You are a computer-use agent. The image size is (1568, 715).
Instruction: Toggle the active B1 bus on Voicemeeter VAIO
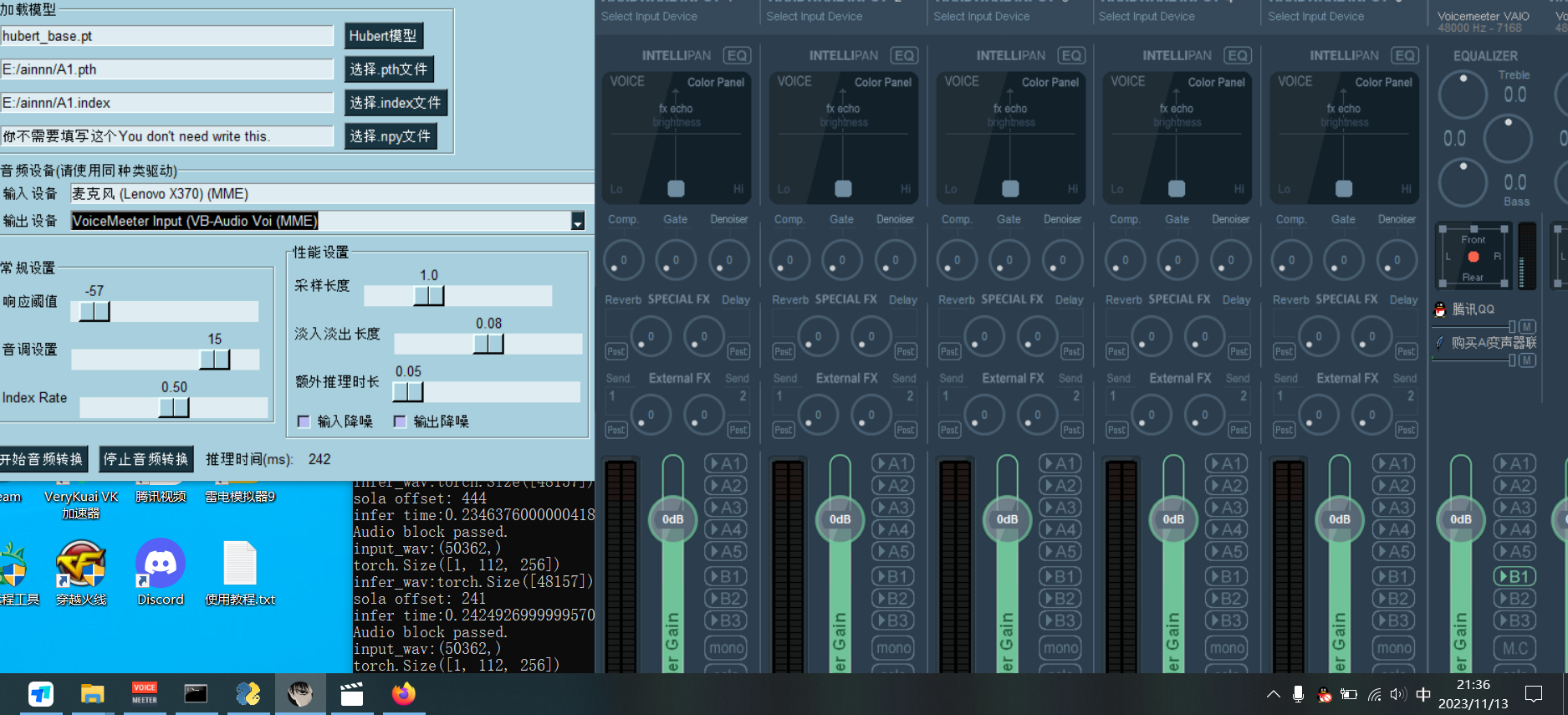[x=1514, y=576]
